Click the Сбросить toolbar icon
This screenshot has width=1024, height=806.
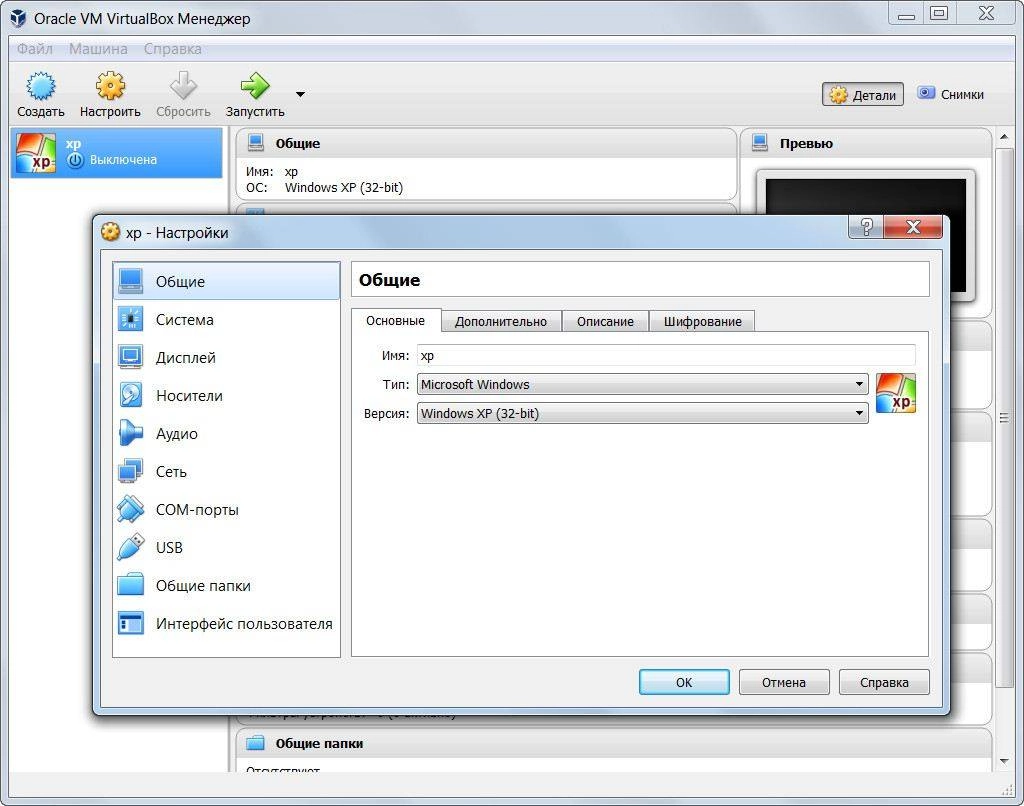[x=183, y=86]
